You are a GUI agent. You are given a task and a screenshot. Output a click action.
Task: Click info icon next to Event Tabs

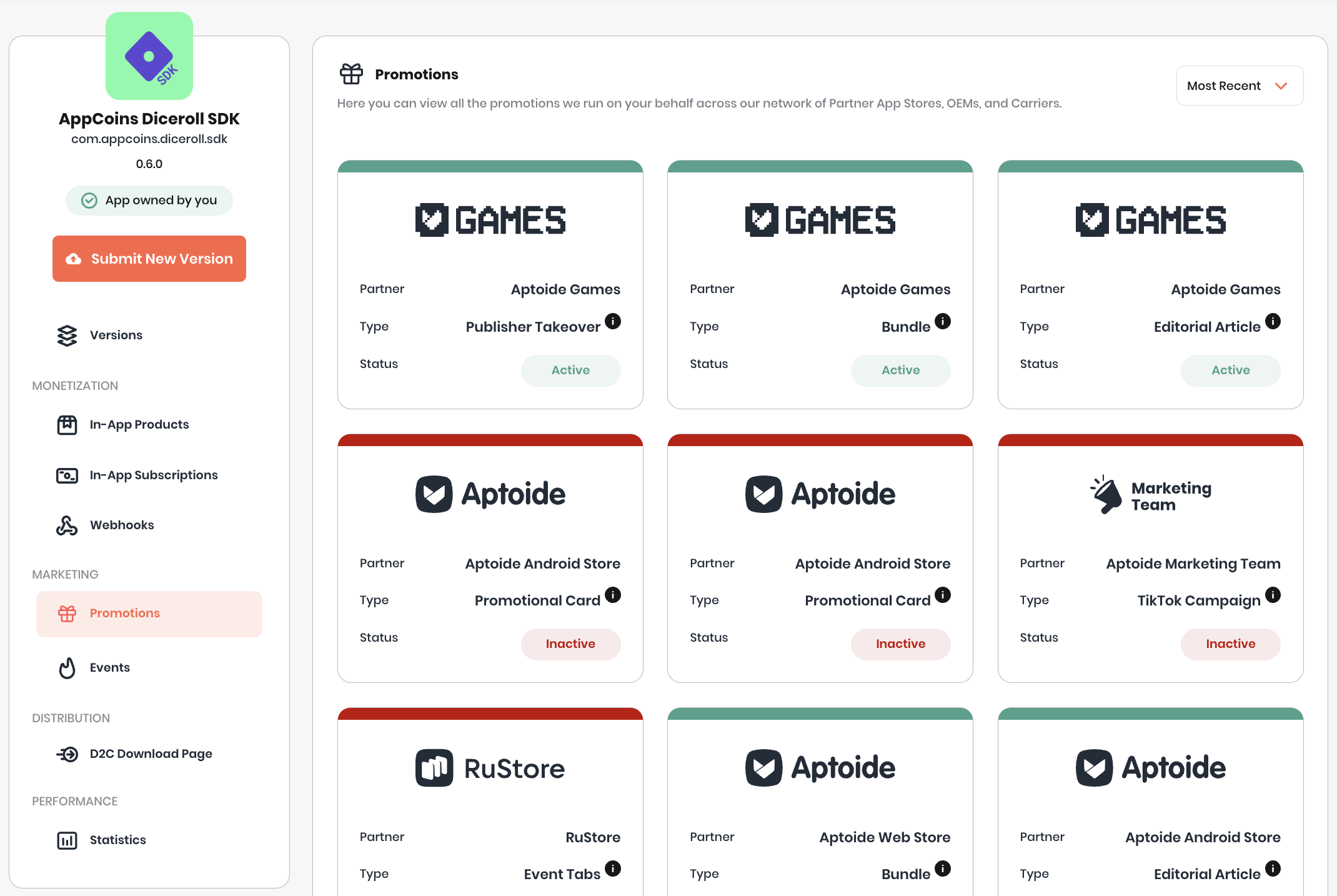(613, 869)
